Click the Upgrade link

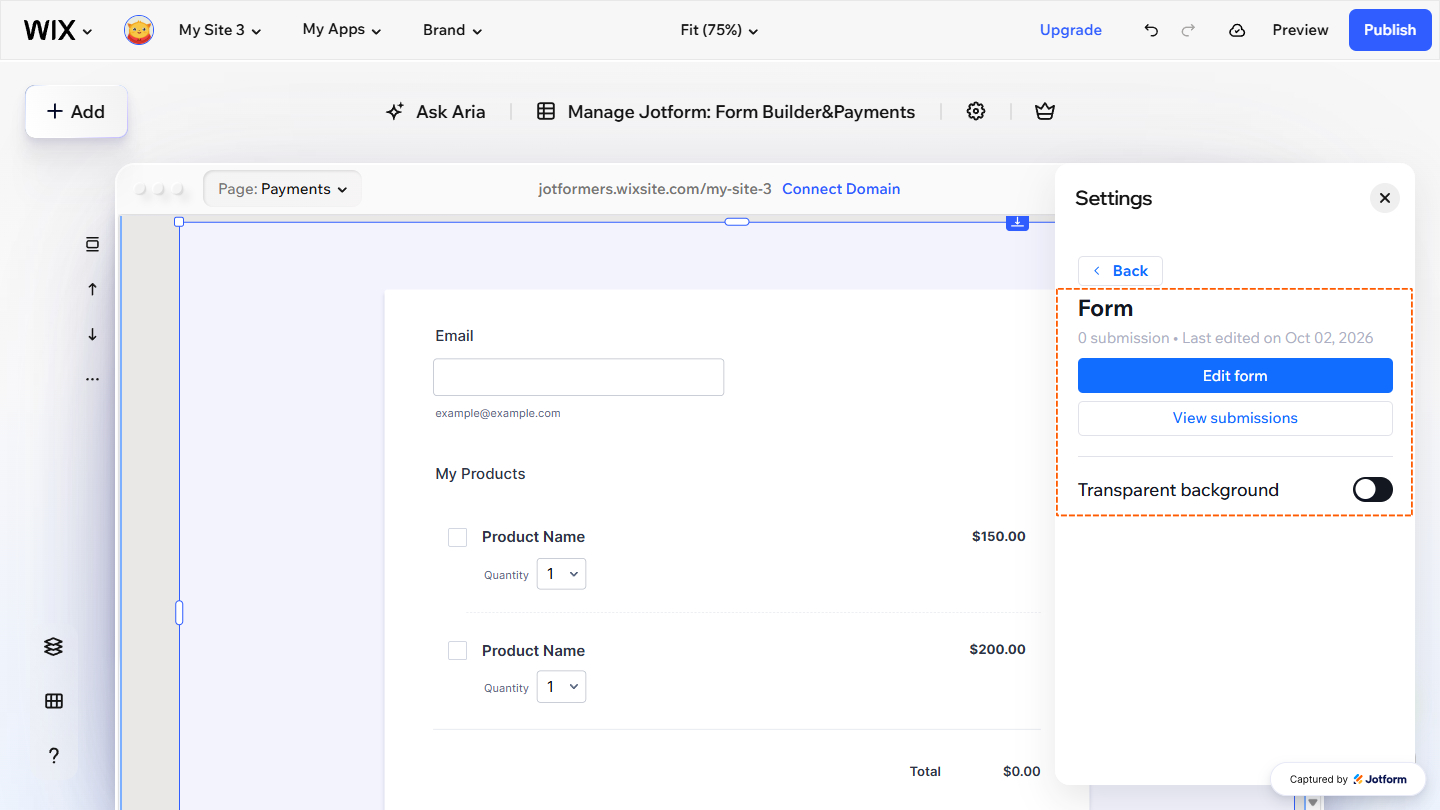point(1071,30)
